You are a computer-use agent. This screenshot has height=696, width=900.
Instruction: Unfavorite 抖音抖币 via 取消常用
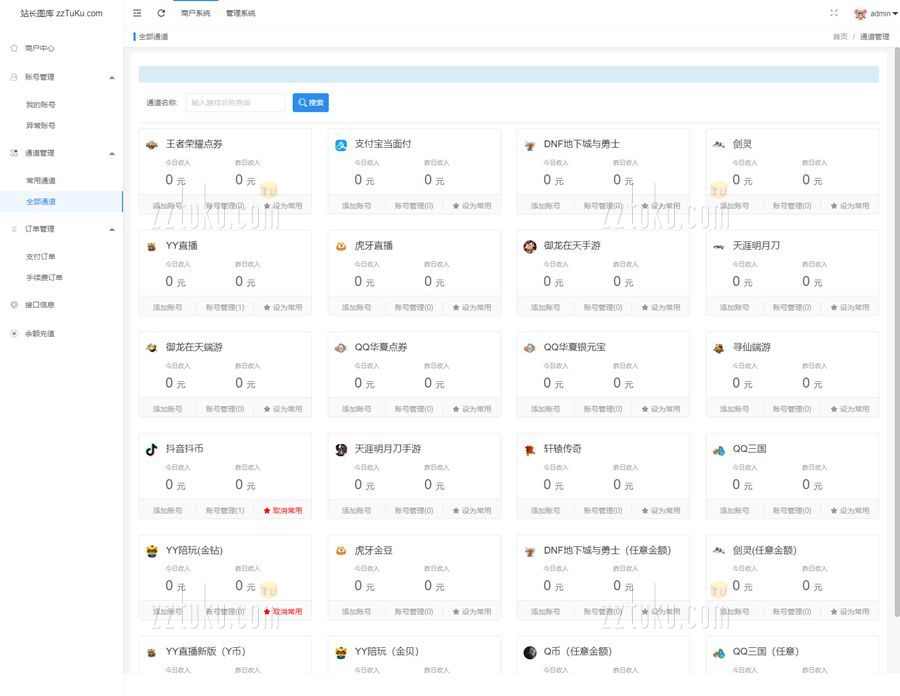(x=282, y=511)
